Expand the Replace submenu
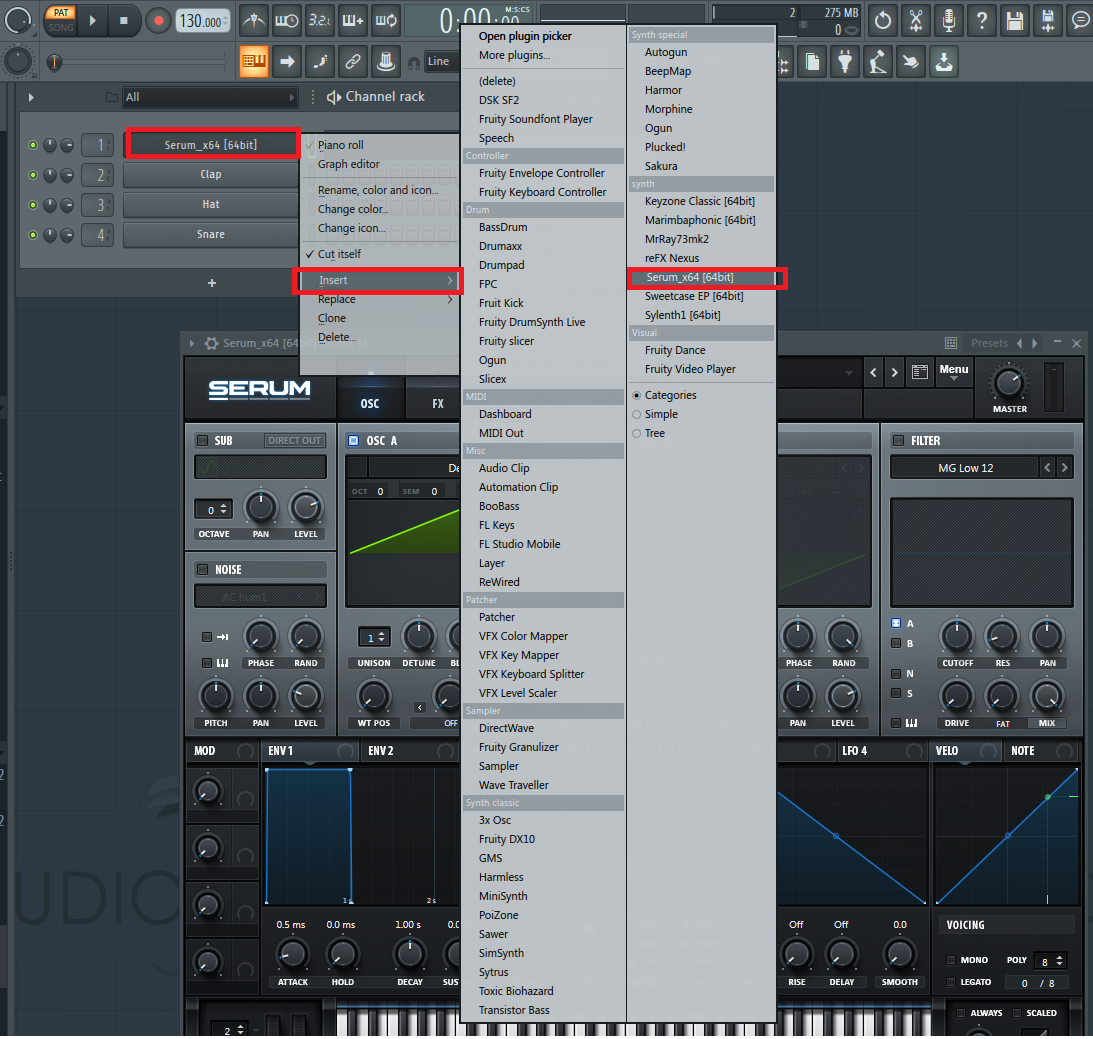 [379, 300]
